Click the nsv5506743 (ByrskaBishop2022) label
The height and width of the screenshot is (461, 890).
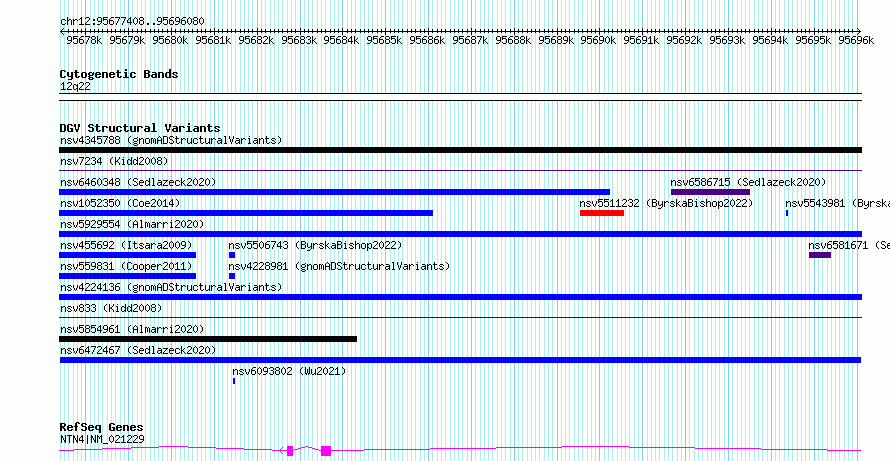coord(315,245)
